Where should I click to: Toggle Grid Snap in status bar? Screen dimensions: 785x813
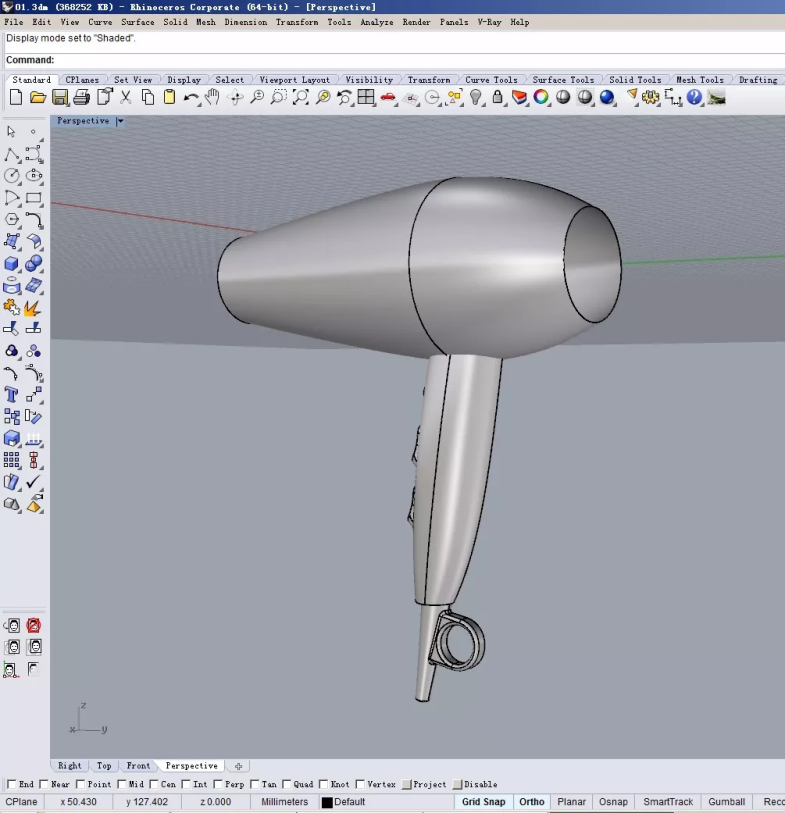coord(483,802)
